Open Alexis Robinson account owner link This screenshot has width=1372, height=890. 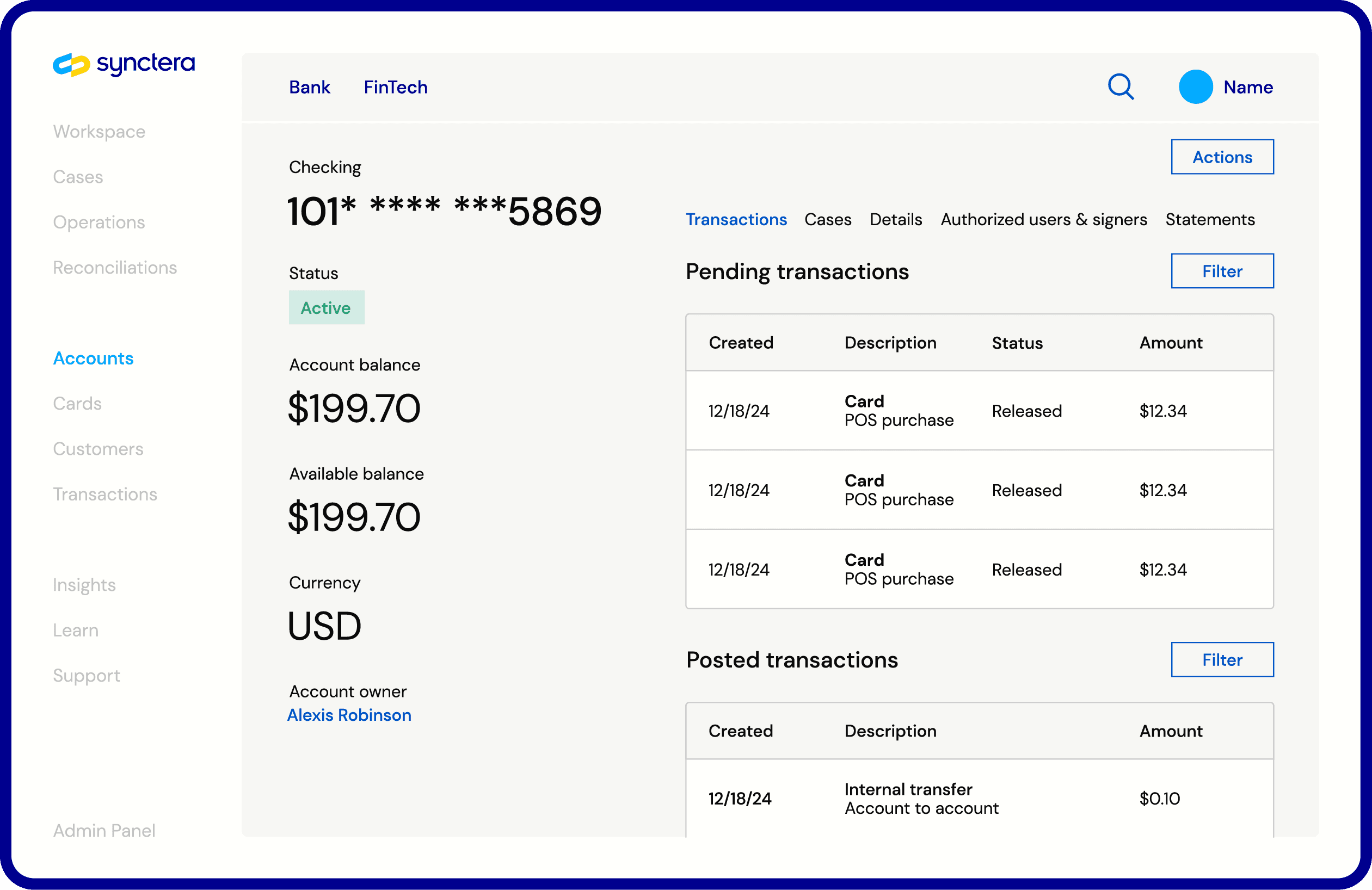click(349, 715)
